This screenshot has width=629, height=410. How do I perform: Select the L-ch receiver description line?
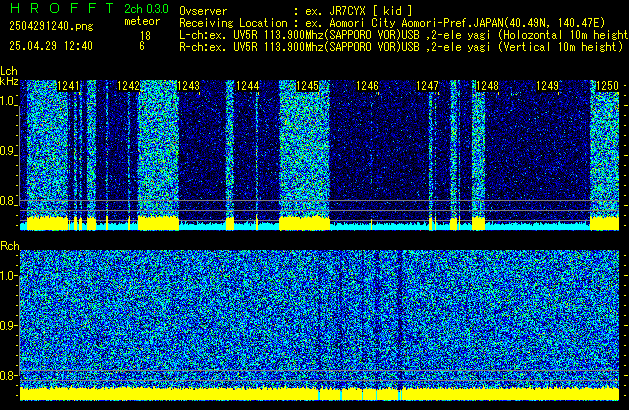pyautogui.click(x=404, y=35)
